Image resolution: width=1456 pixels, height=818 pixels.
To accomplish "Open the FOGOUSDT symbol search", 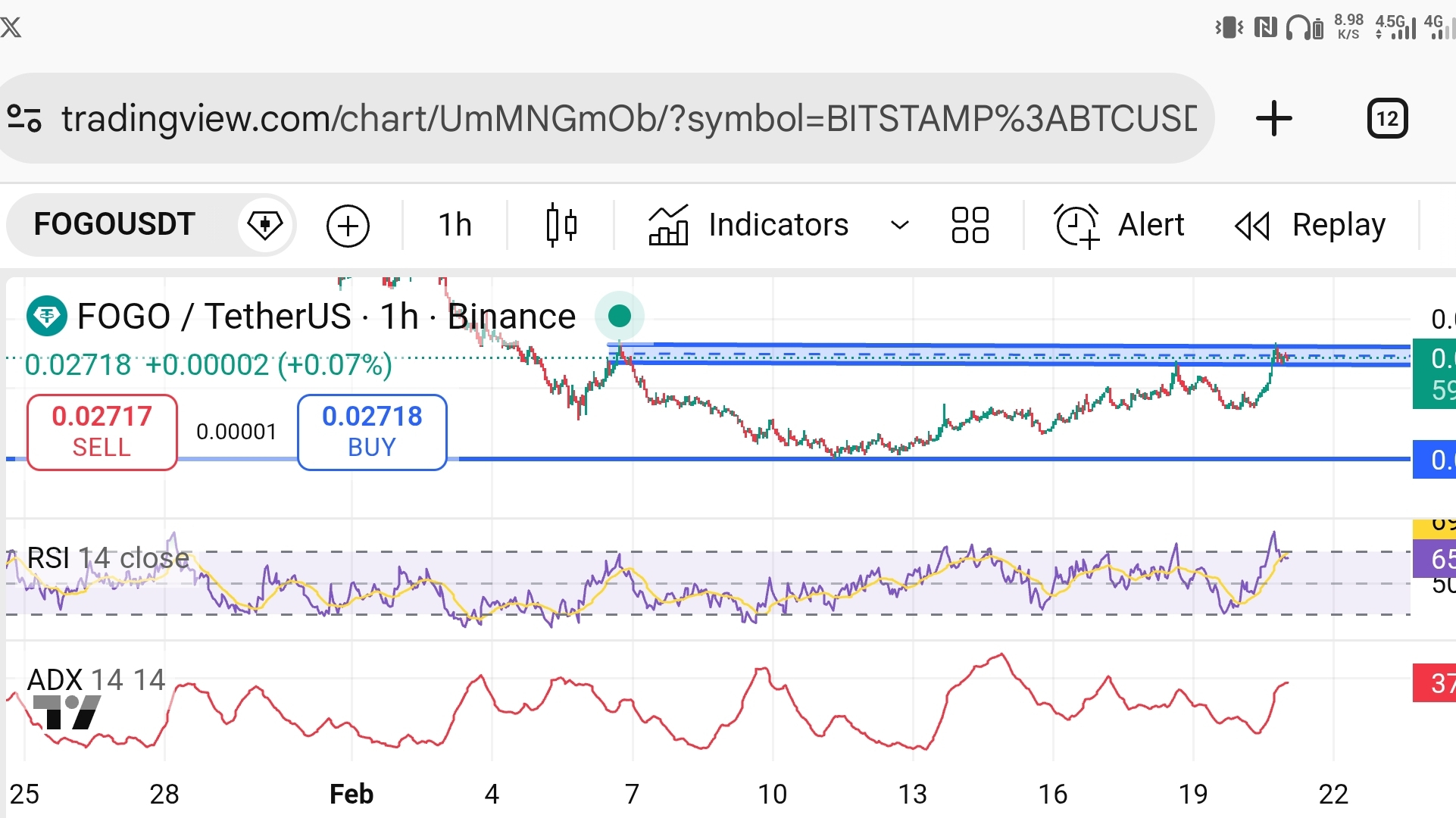I will coord(114,224).
